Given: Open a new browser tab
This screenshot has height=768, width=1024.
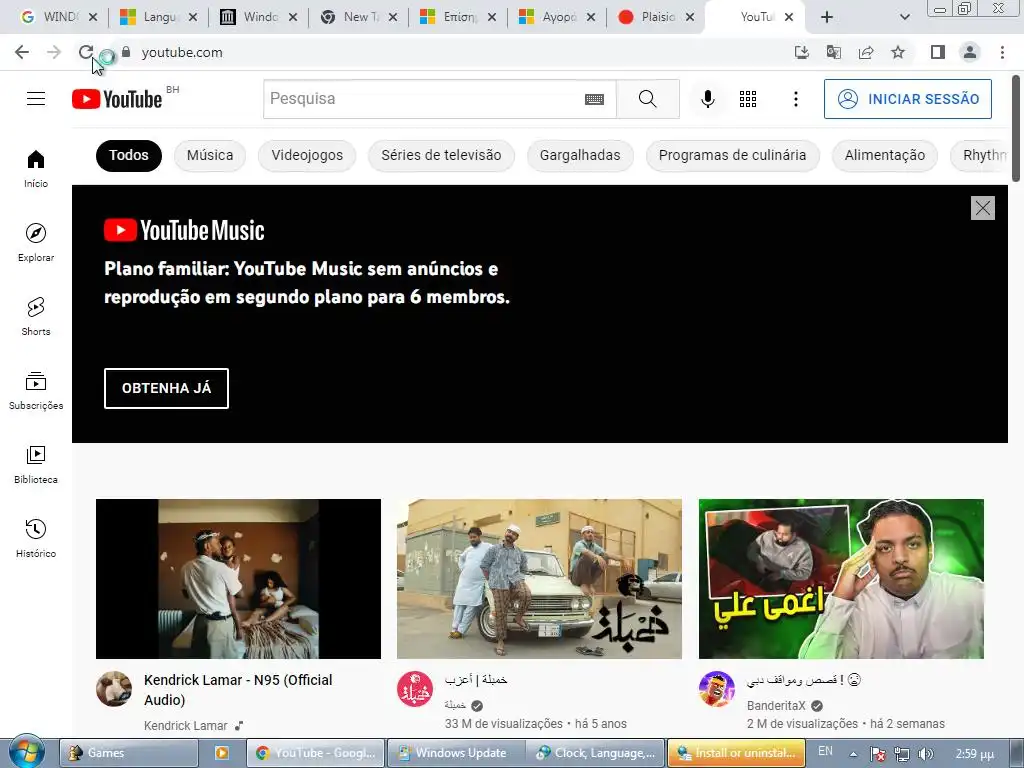Looking at the screenshot, I should pos(827,17).
